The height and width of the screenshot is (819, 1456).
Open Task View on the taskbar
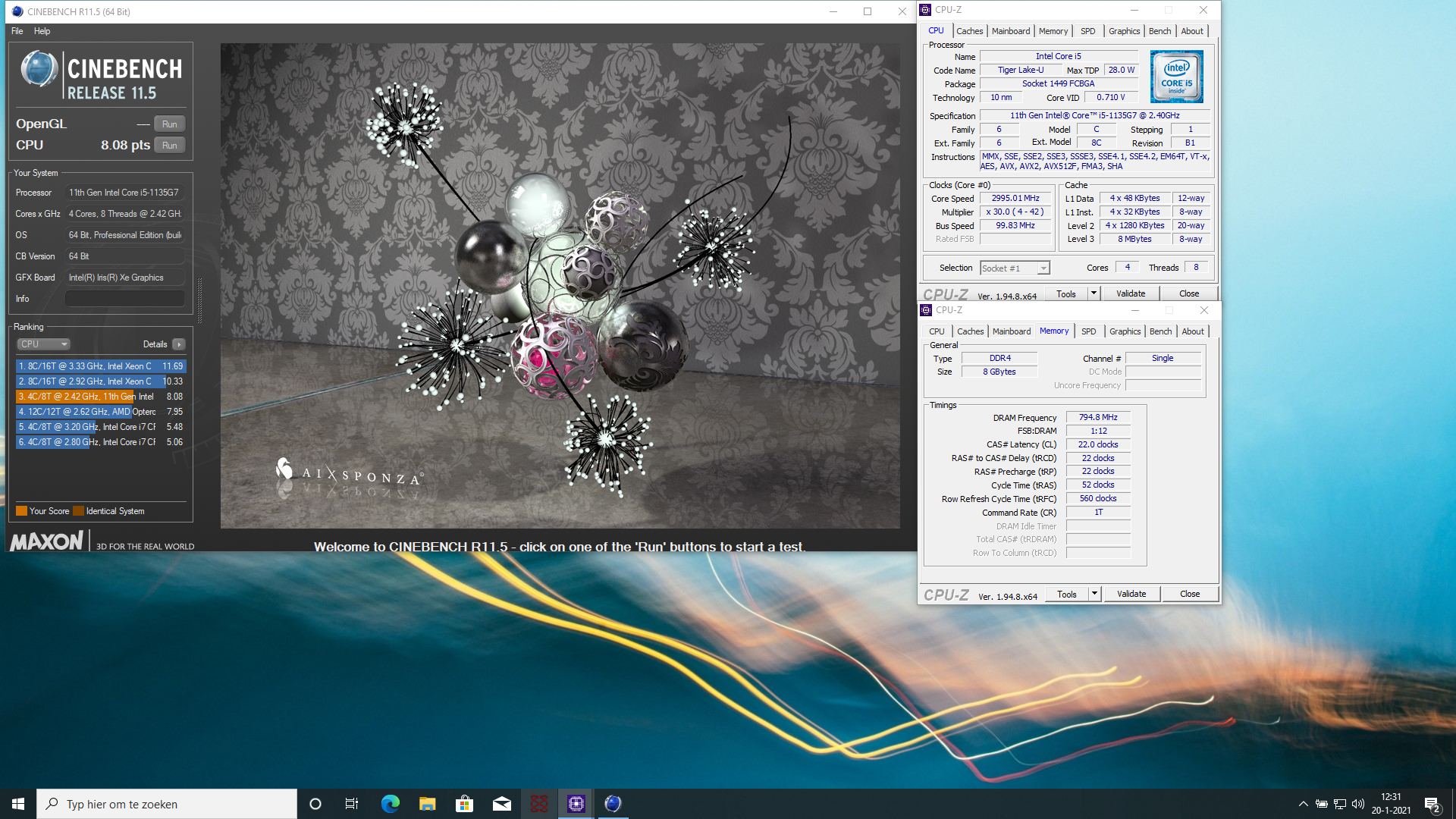(x=352, y=804)
